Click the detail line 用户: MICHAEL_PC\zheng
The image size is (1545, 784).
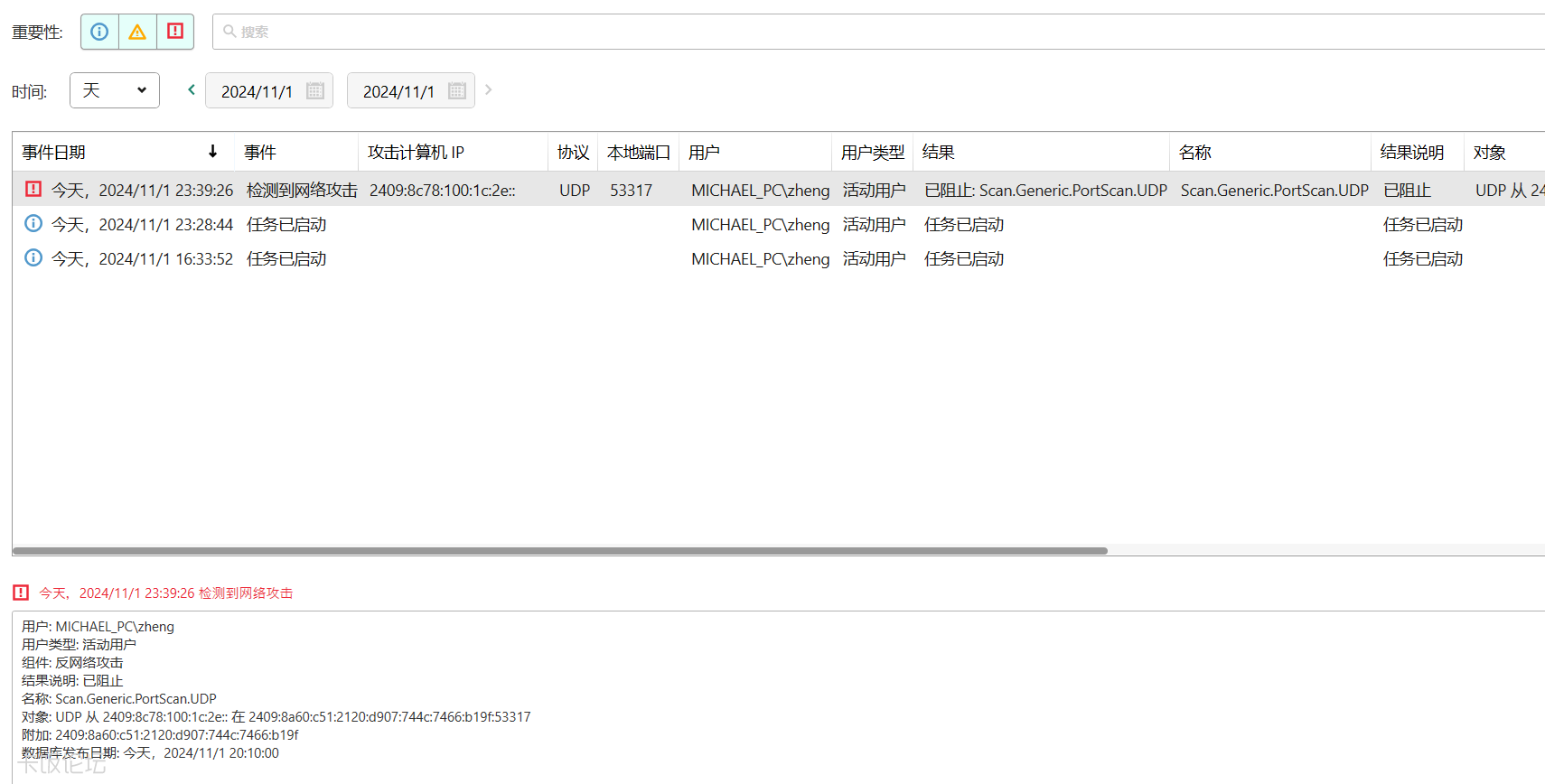(x=98, y=626)
